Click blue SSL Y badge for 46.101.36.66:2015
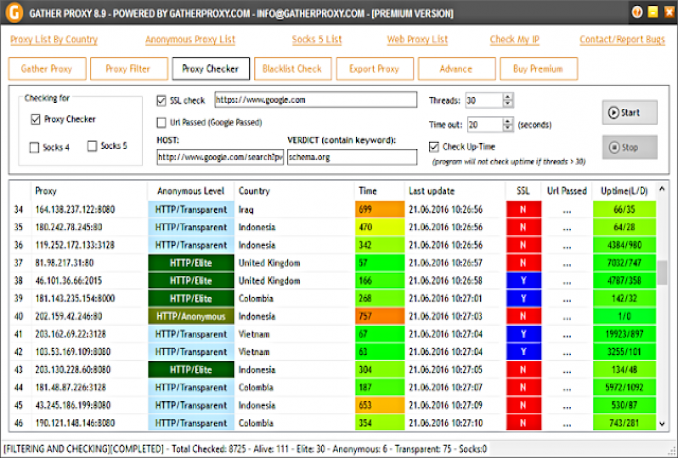The height and width of the screenshot is (458, 678). click(x=523, y=280)
